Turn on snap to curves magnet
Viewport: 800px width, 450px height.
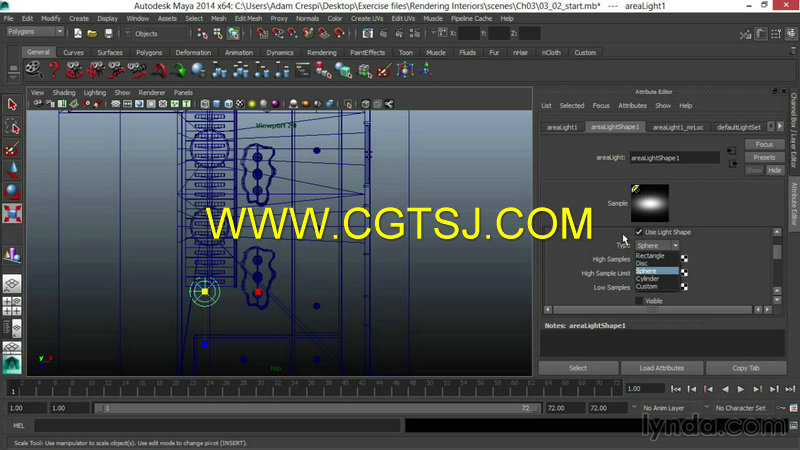(278, 34)
